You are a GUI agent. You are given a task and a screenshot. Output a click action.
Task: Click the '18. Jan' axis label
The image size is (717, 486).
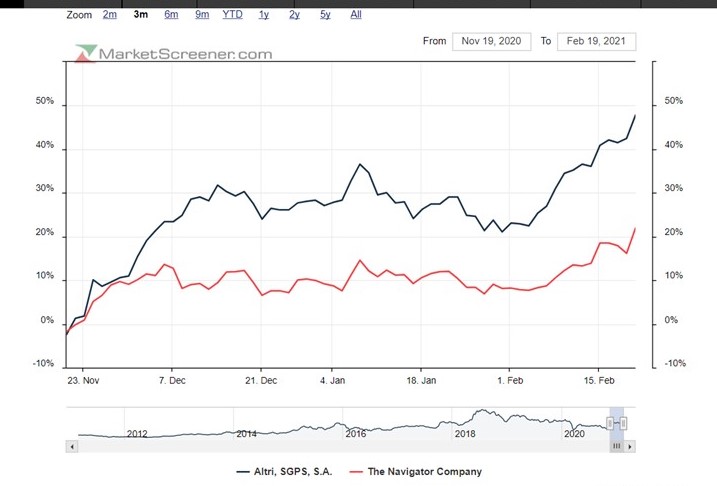[x=421, y=380]
